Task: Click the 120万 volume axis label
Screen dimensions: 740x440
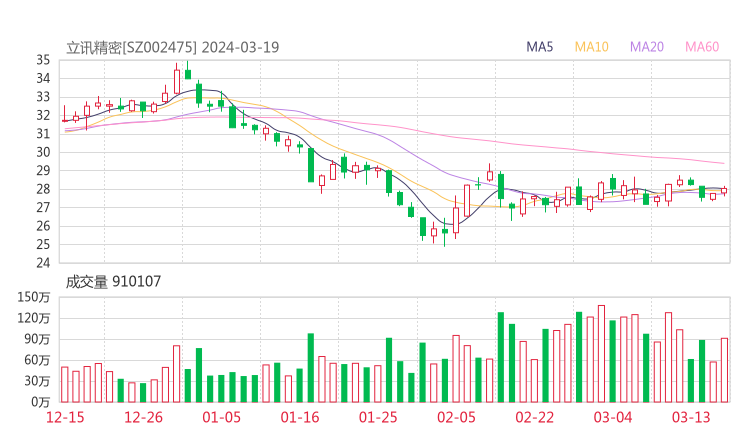Action: click(34, 318)
